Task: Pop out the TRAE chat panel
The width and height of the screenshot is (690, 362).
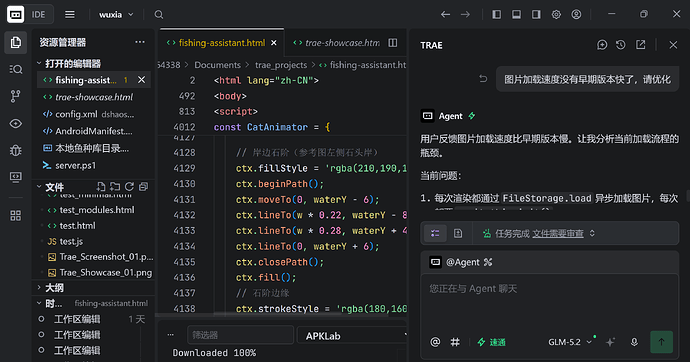Action: 640,45
